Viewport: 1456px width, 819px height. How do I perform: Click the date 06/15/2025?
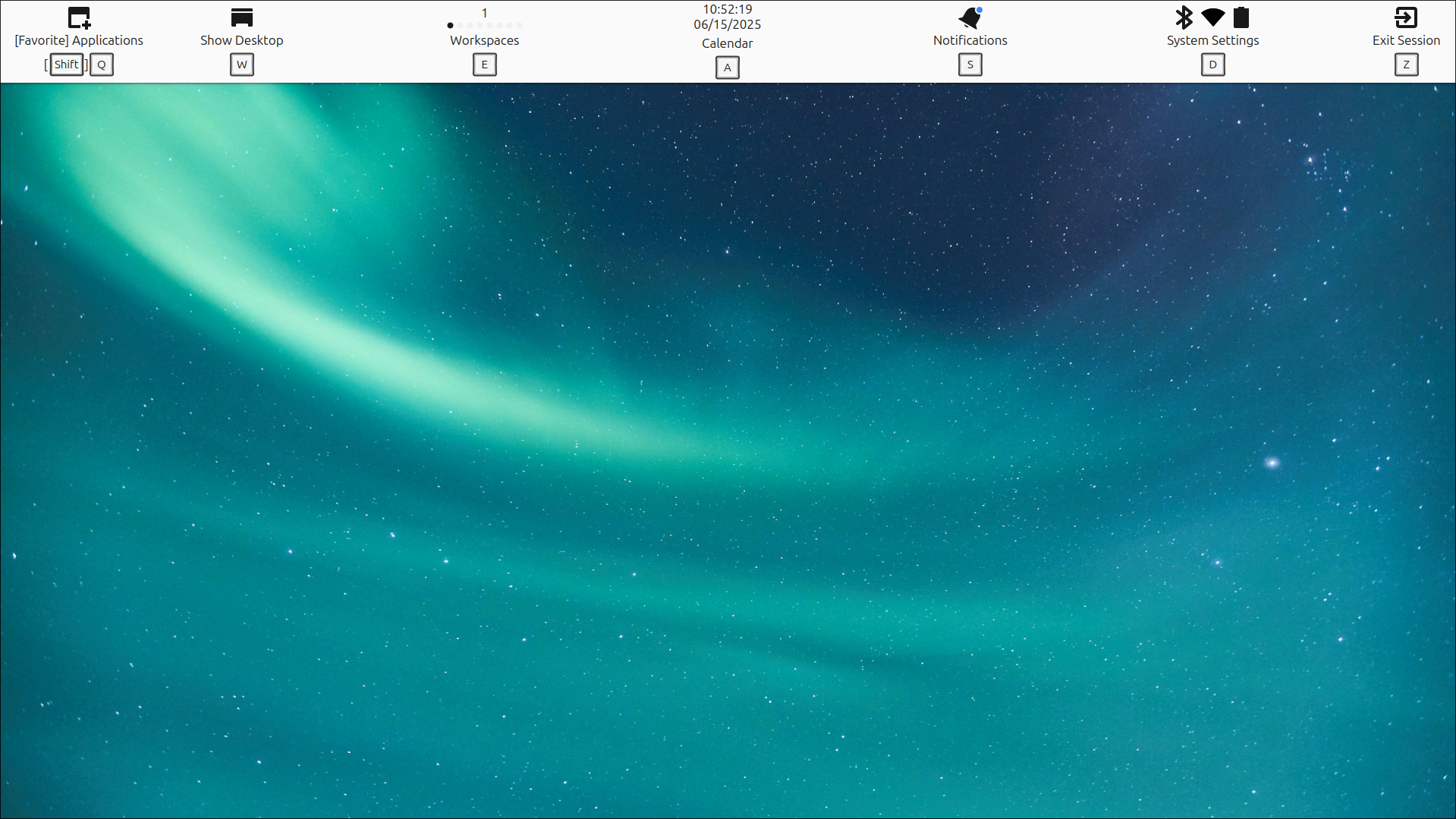[727, 24]
